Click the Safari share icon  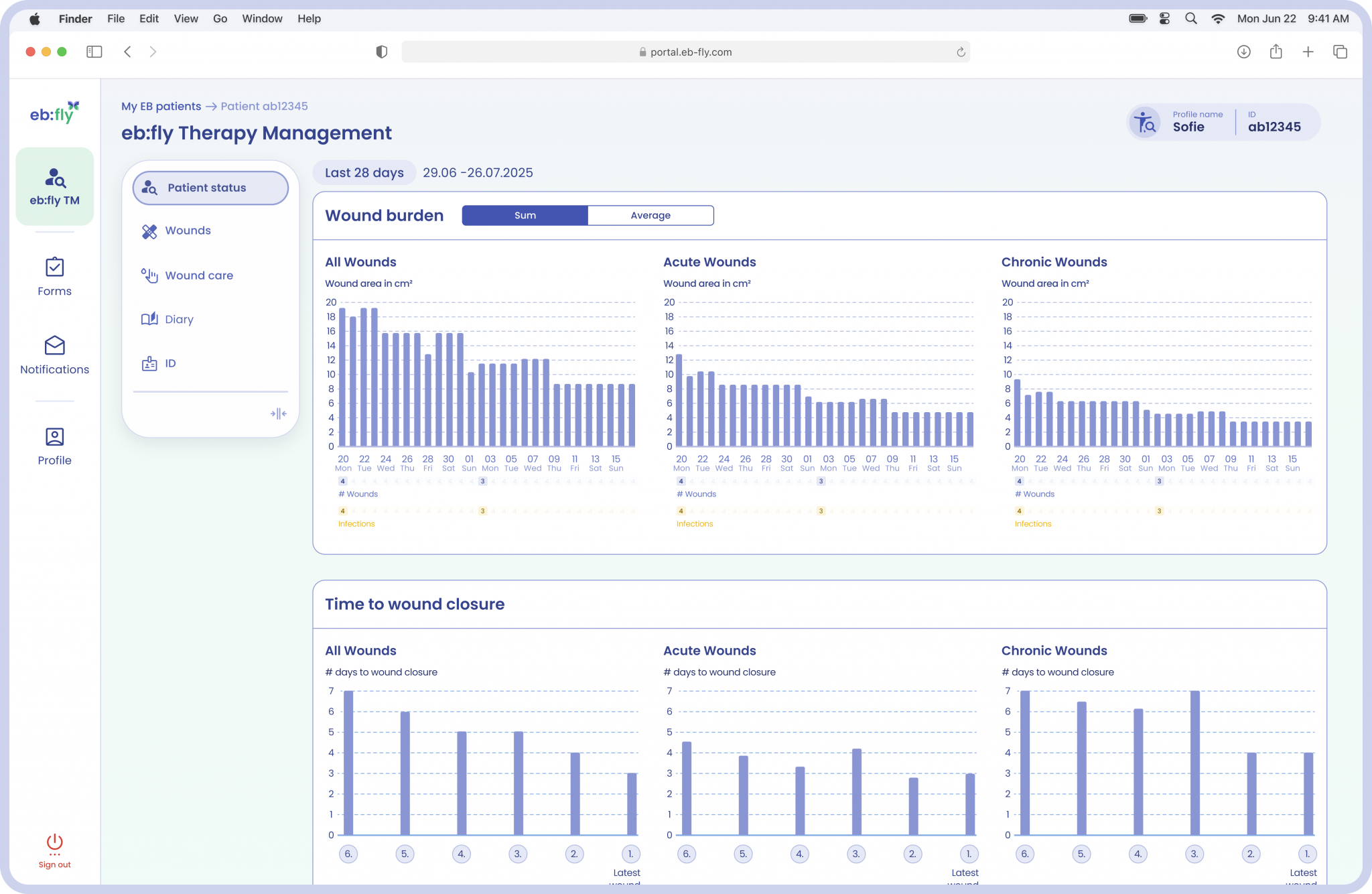click(x=1276, y=52)
